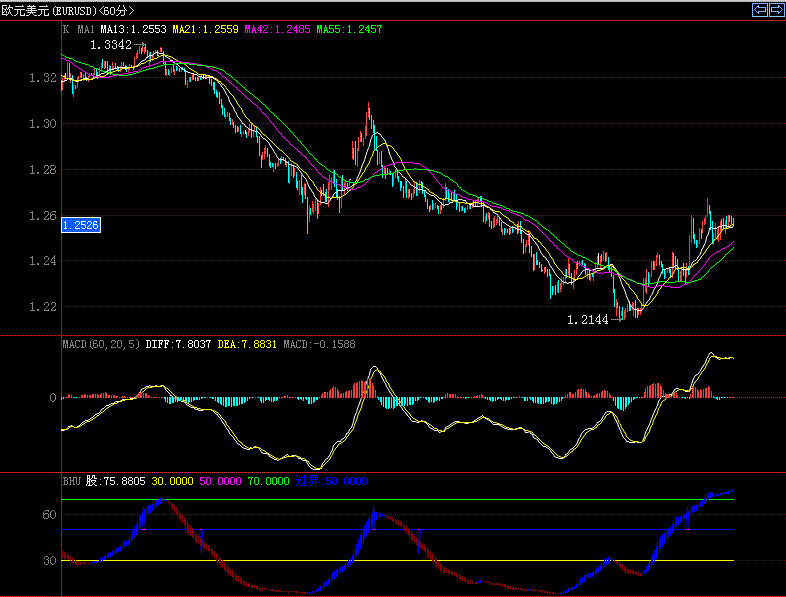Open the MACD(60,20,5) indicator label
This screenshot has width=786, height=597.
[101, 343]
